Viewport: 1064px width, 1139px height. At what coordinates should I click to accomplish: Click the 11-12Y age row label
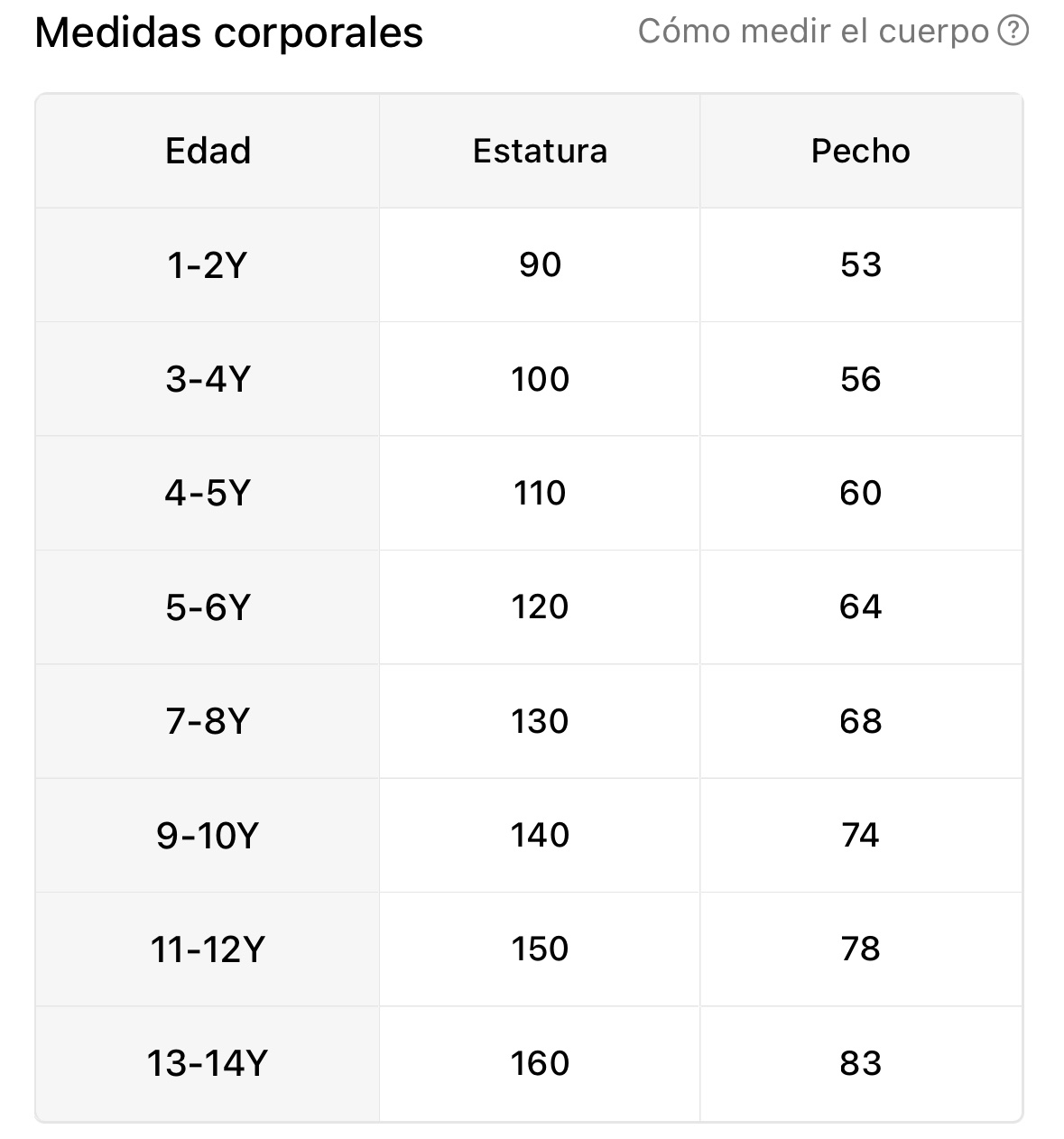pos(208,949)
